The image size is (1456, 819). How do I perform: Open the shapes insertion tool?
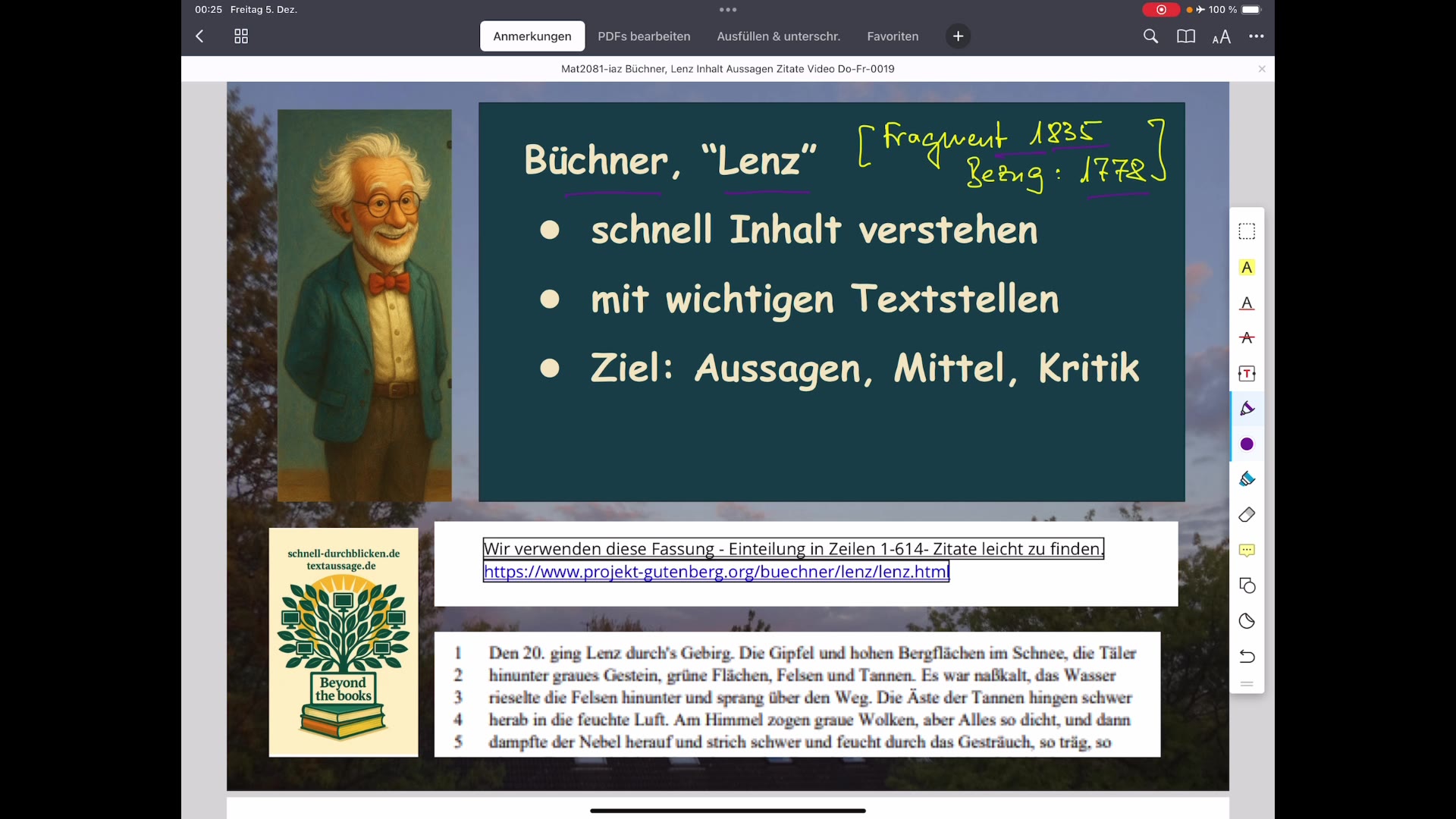click(x=1247, y=585)
